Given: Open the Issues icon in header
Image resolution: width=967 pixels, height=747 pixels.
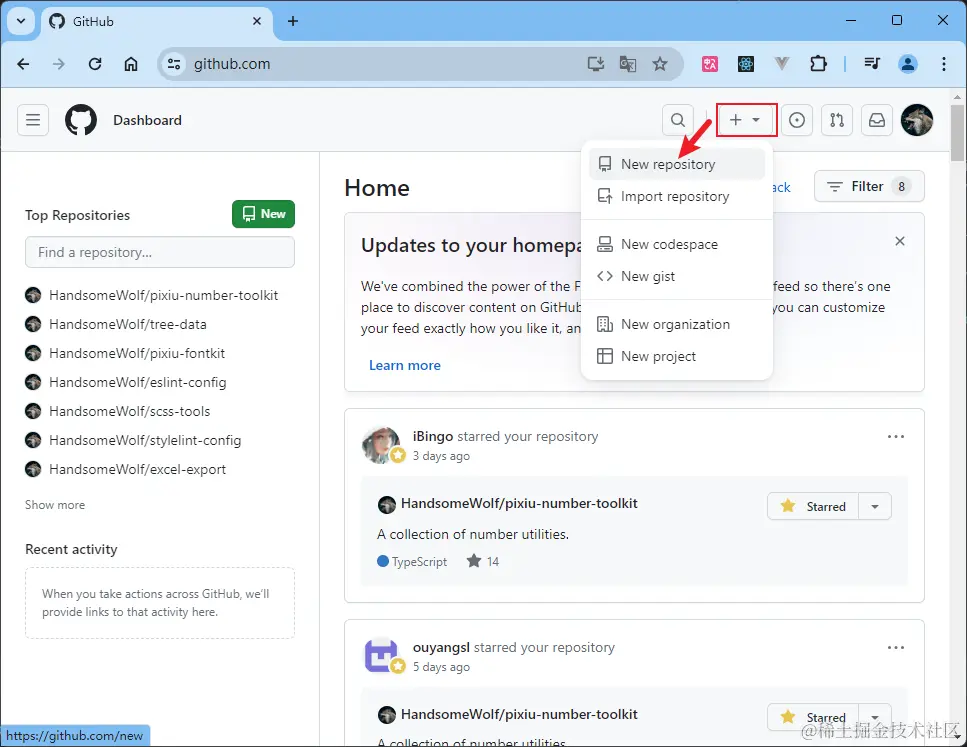Looking at the screenshot, I should (797, 120).
